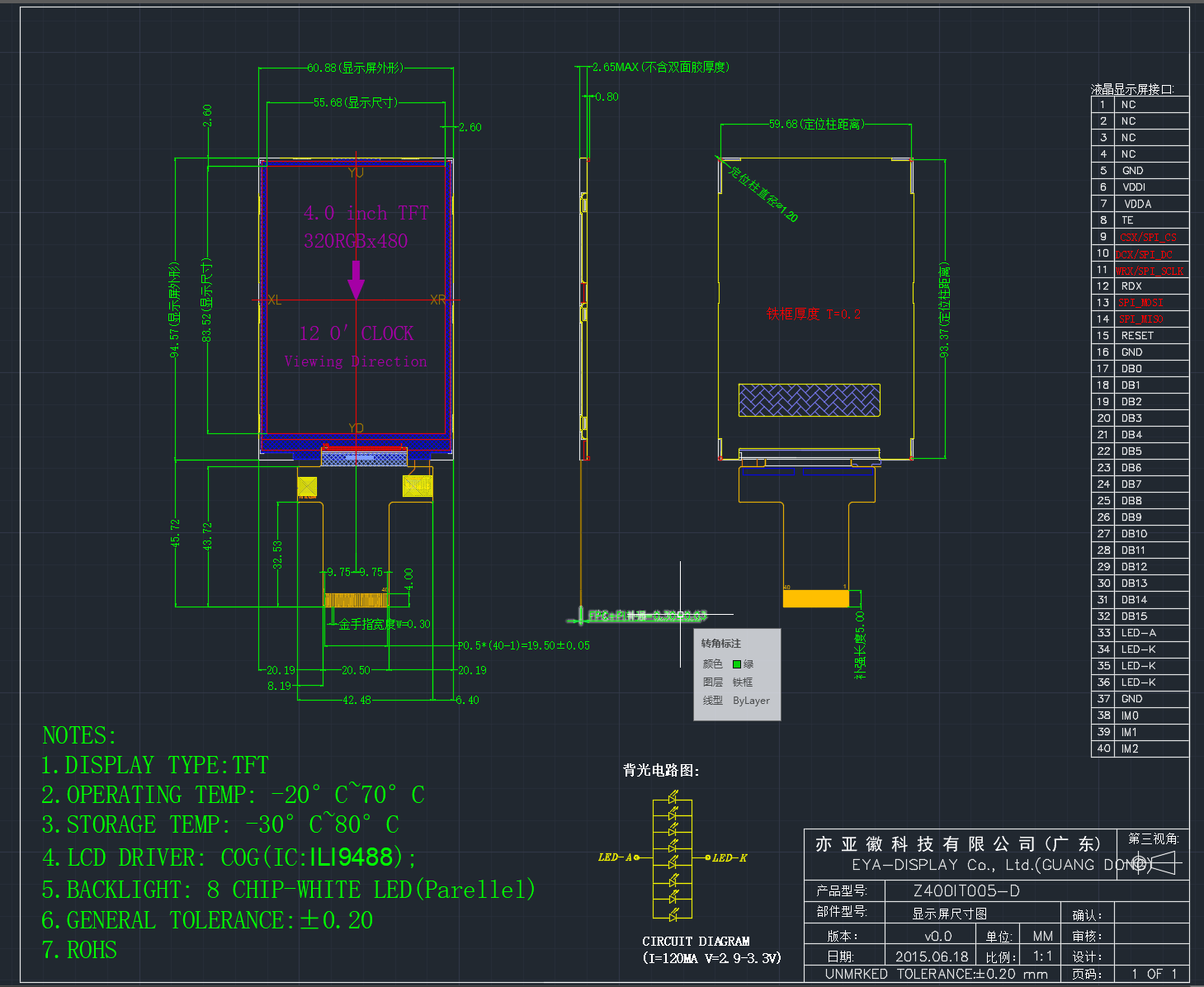Pick the "SPI_MISO" pin entry
The width and height of the screenshot is (1204, 987).
click(1141, 319)
